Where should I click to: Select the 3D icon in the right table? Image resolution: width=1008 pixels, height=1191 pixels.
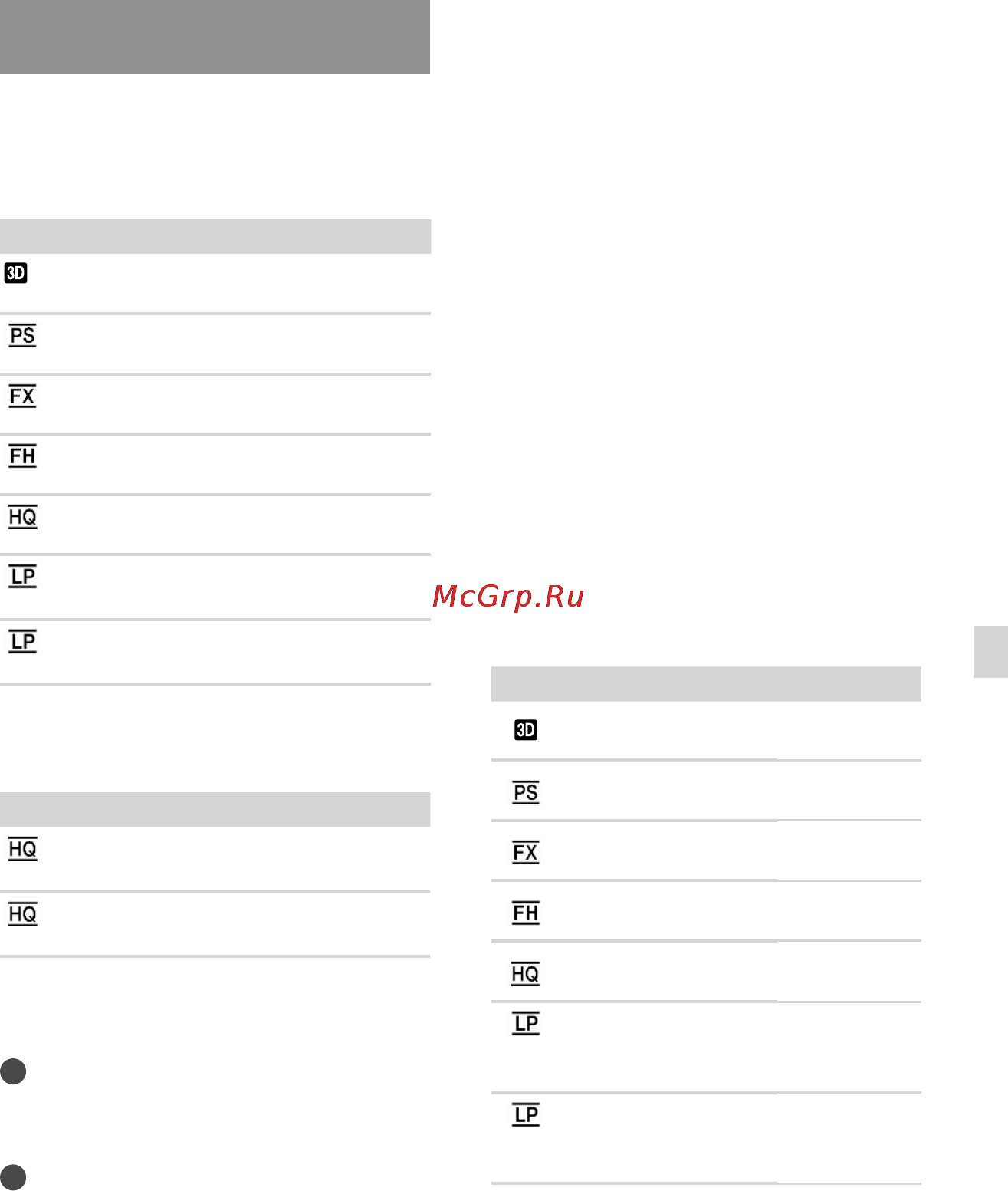(526, 730)
